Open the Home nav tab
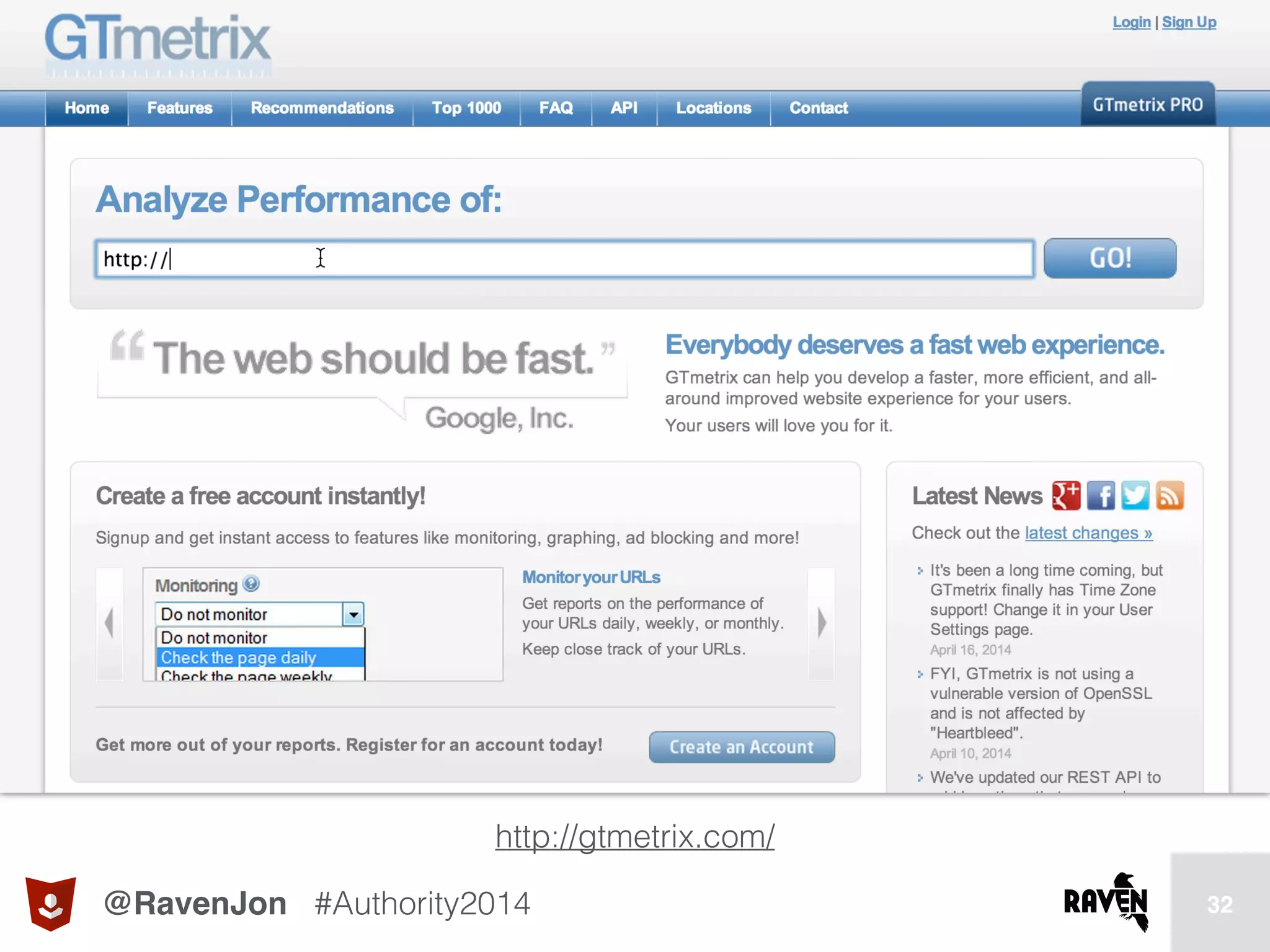1270x952 pixels. point(87,108)
